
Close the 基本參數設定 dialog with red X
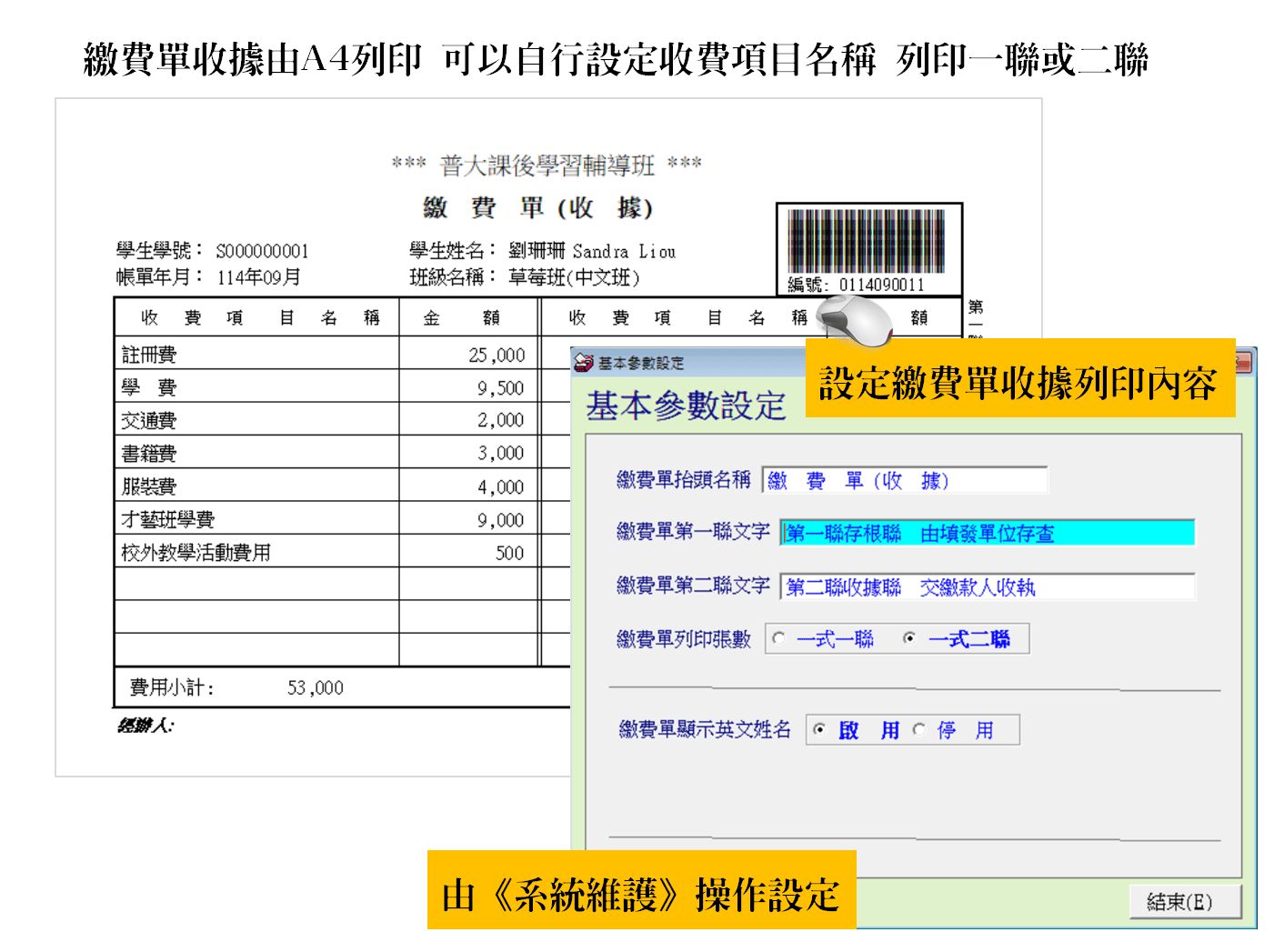click(x=1243, y=363)
